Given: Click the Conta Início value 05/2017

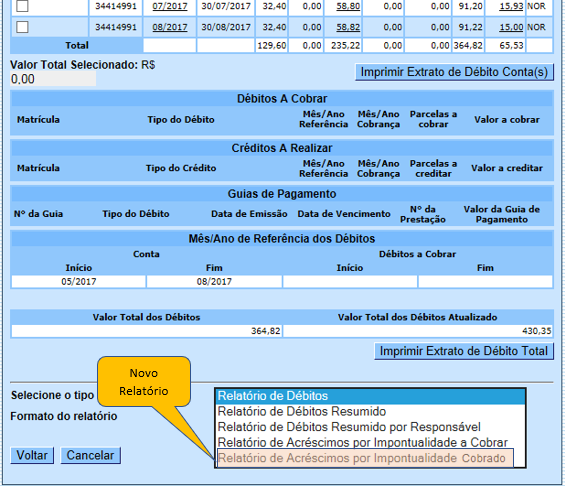Looking at the screenshot, I should pyautogui.click(x=79, y=282).
